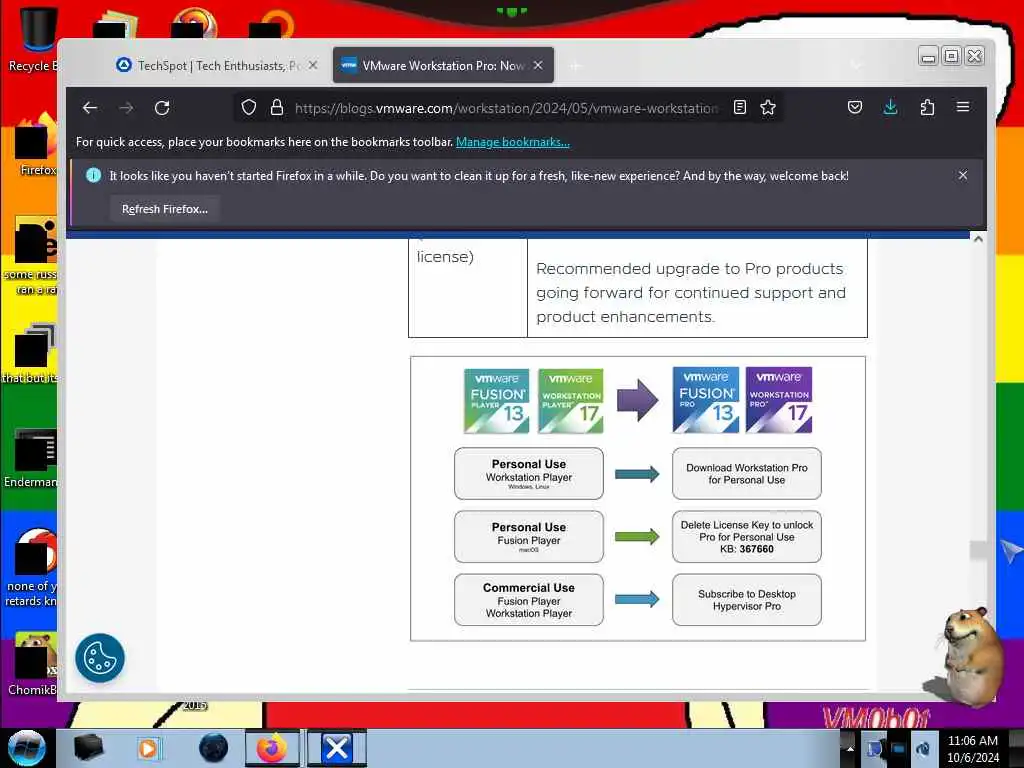This screenshot has width=1024, height=768.
Task: Click the monitor icon in the system tray
Action: pyautogui.click(x=899, y=748)
